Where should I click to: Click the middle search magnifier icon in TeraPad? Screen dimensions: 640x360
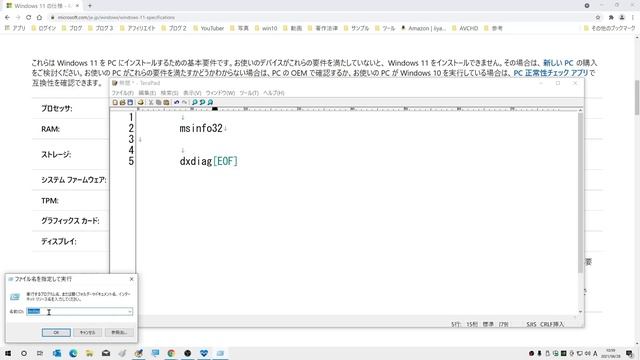click(x=202, y=102)
